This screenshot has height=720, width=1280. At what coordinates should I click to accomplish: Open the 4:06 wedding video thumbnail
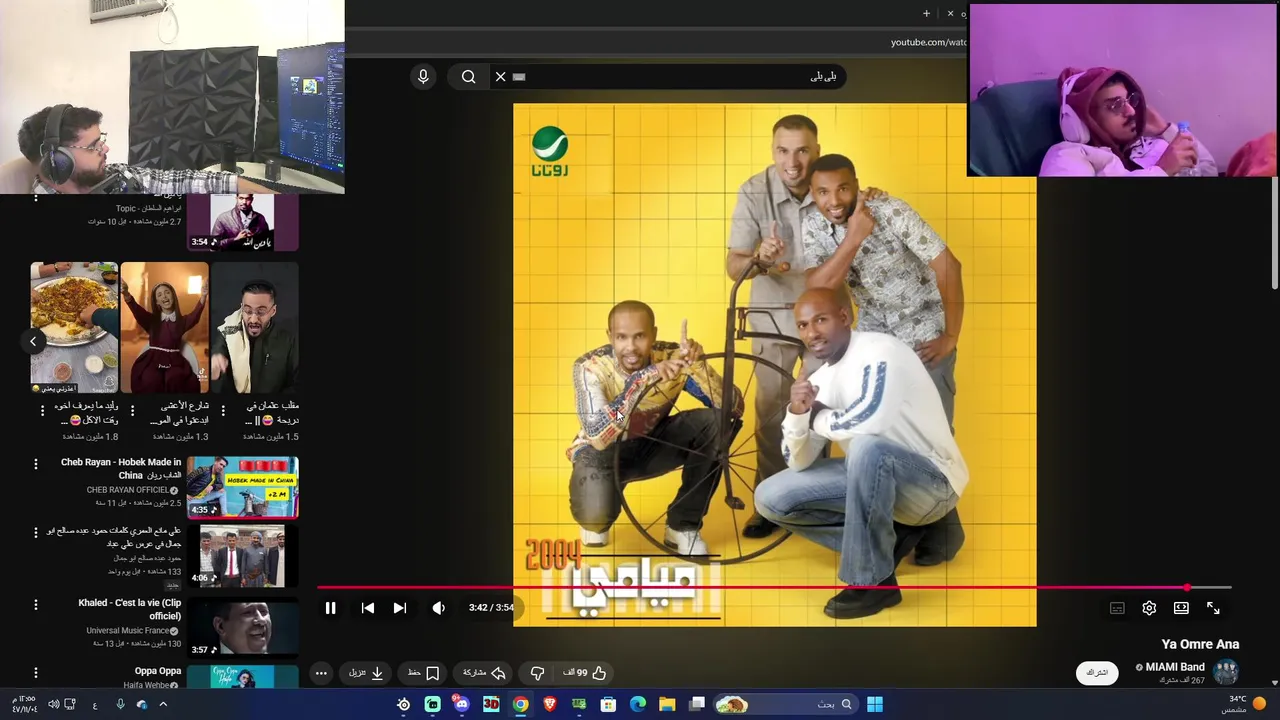point(243,557)
